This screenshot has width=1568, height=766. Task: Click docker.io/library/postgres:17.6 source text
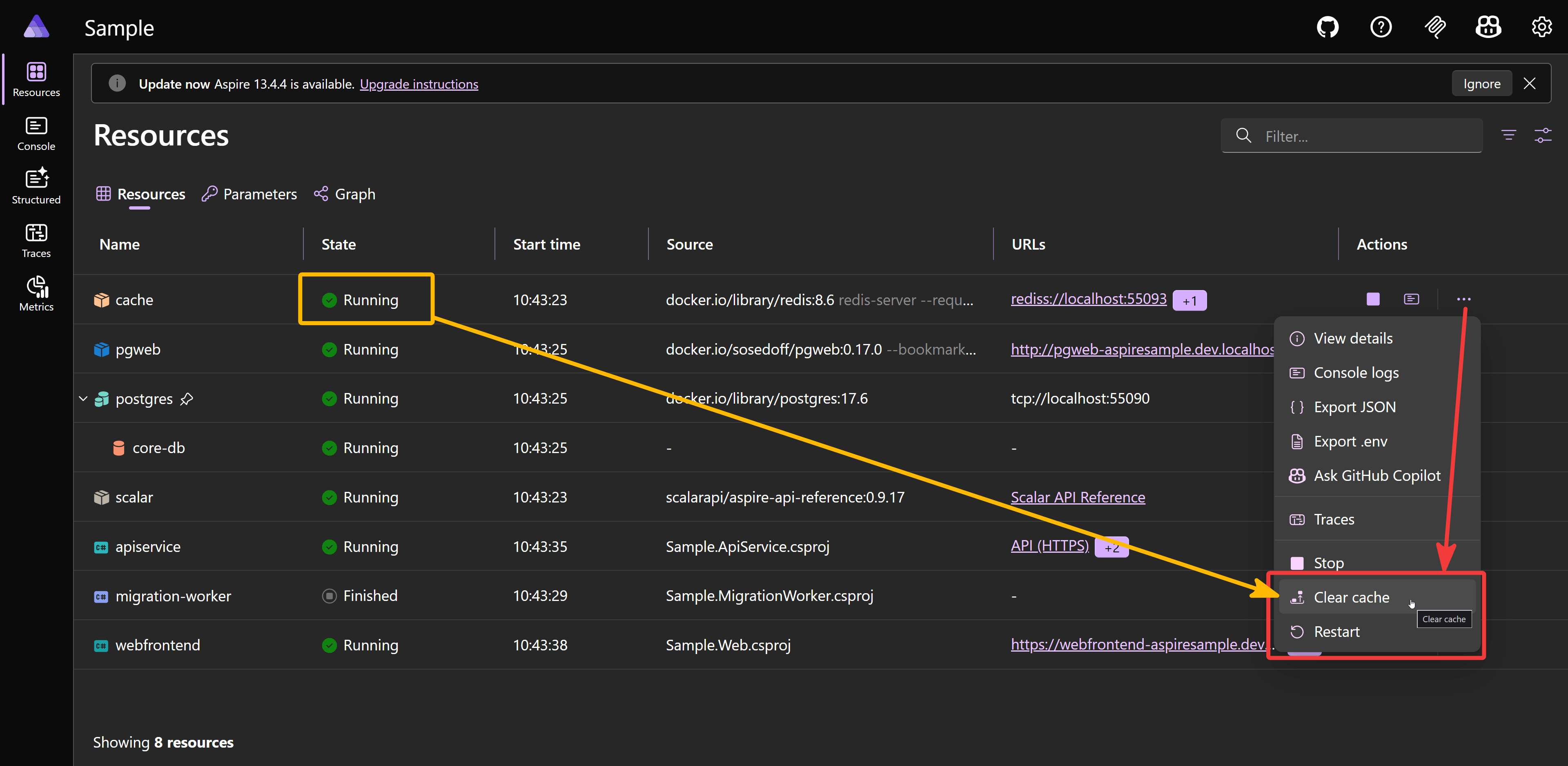click(766, 399)
